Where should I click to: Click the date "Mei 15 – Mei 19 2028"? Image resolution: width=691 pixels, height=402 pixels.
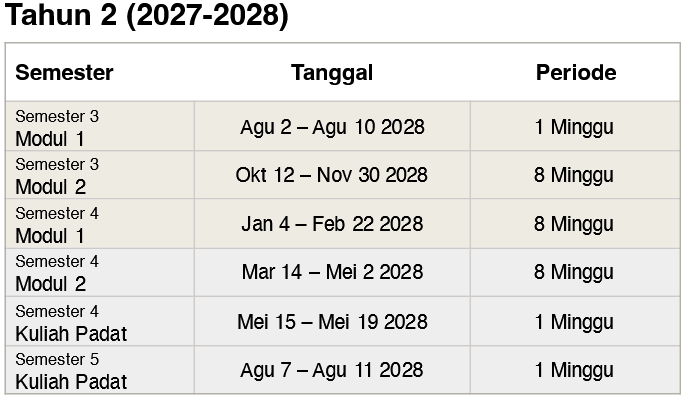pos(332,322)
